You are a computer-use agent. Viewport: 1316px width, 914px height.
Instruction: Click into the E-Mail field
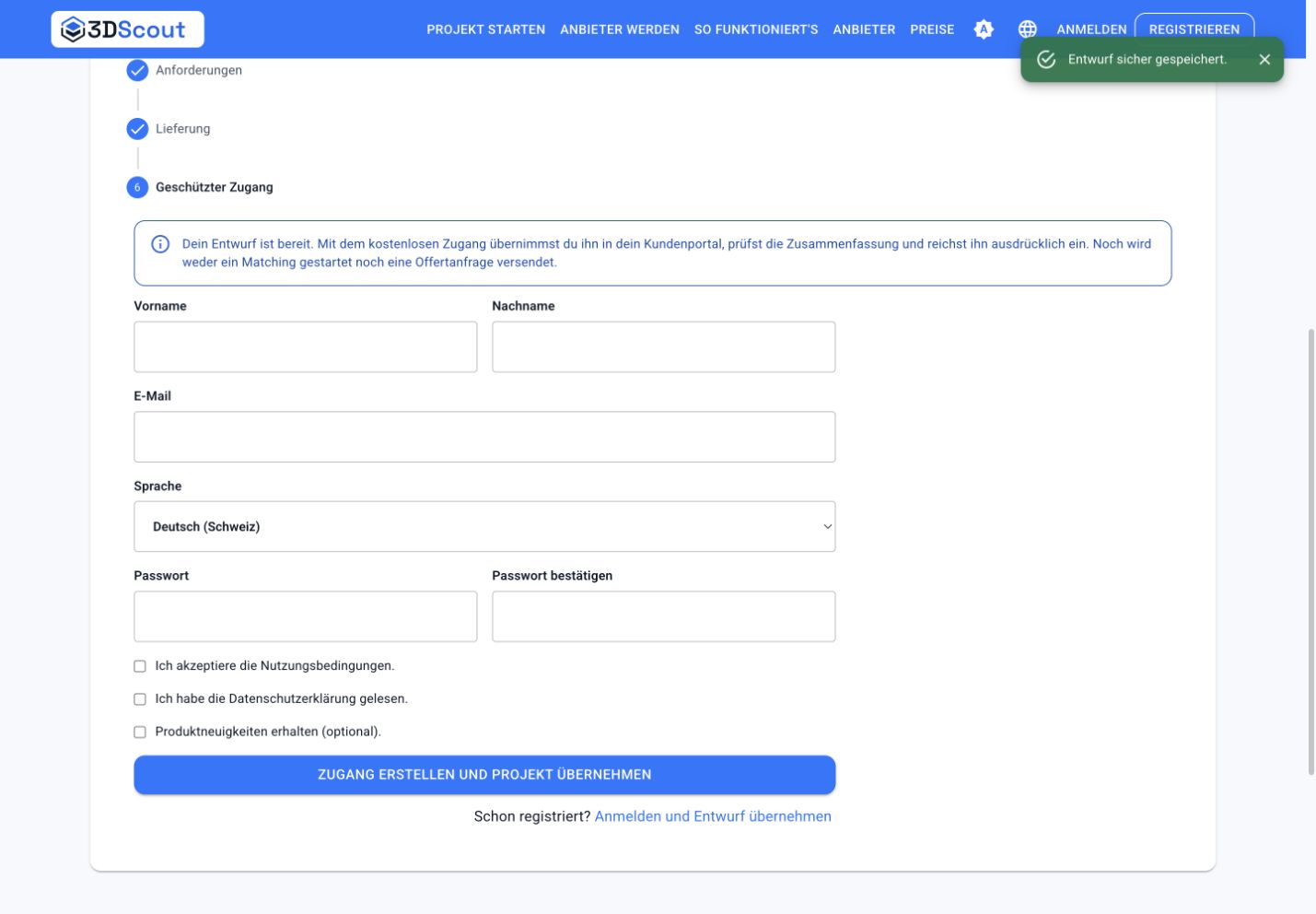tap(484, 437)
